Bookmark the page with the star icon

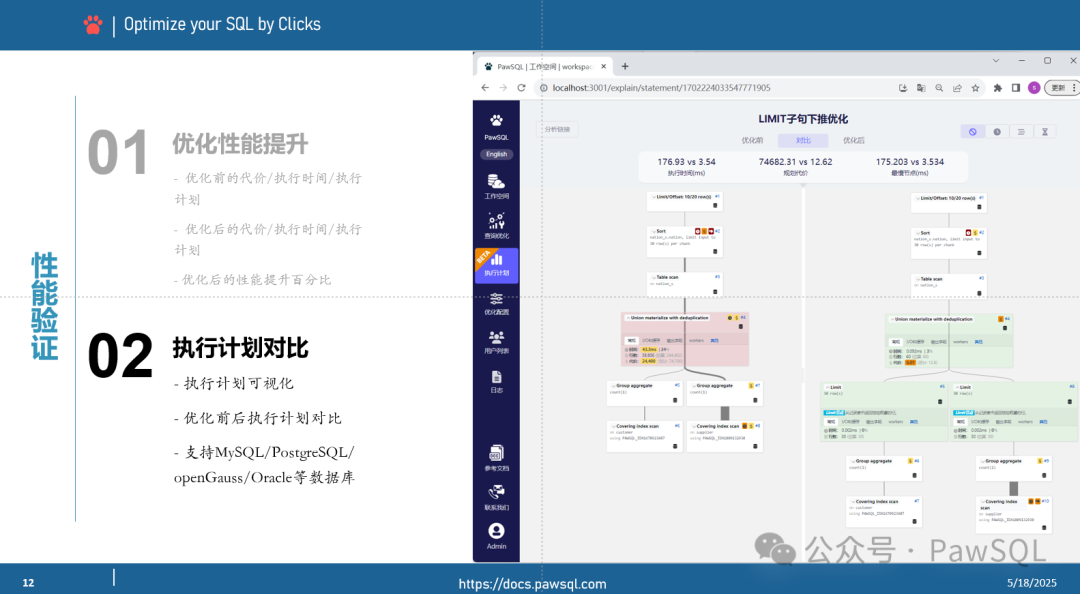point(975,88)
